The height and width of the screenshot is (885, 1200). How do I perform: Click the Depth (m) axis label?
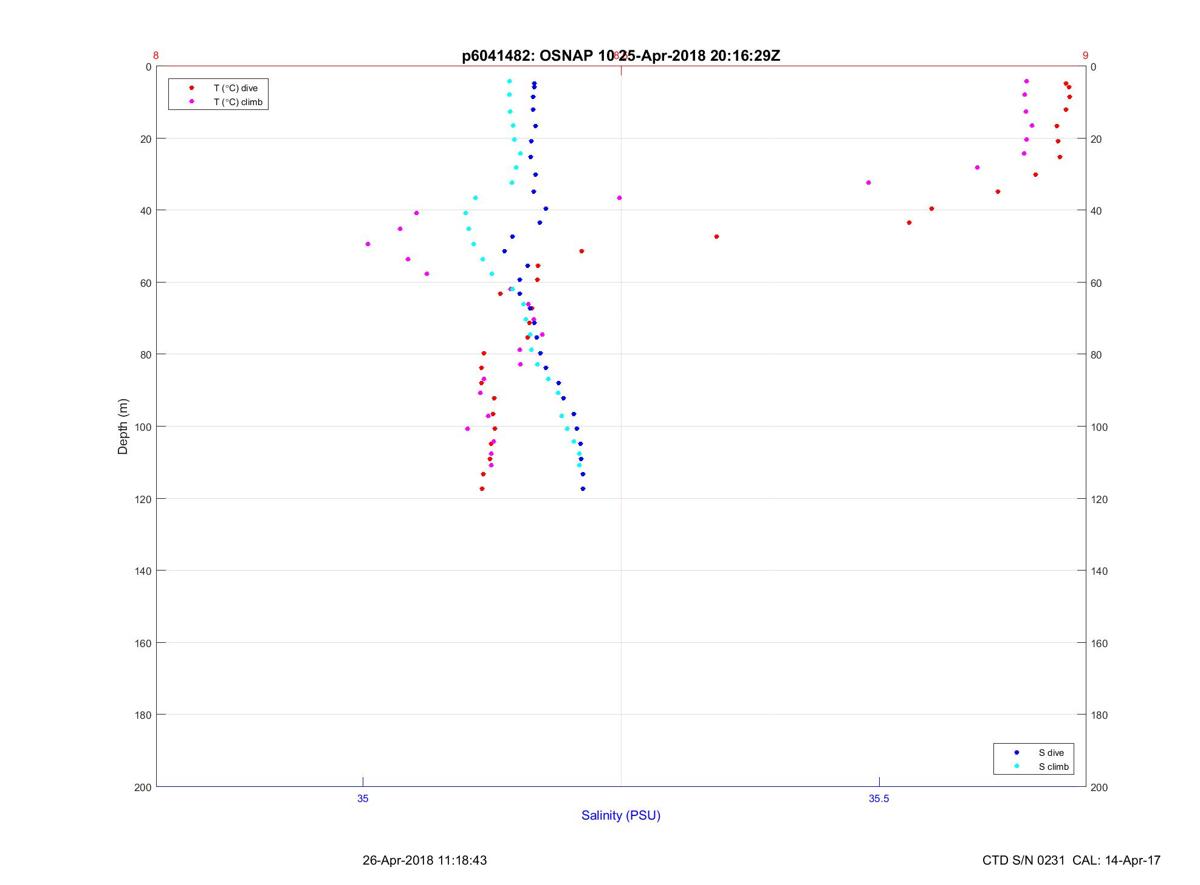coord(124,426)
